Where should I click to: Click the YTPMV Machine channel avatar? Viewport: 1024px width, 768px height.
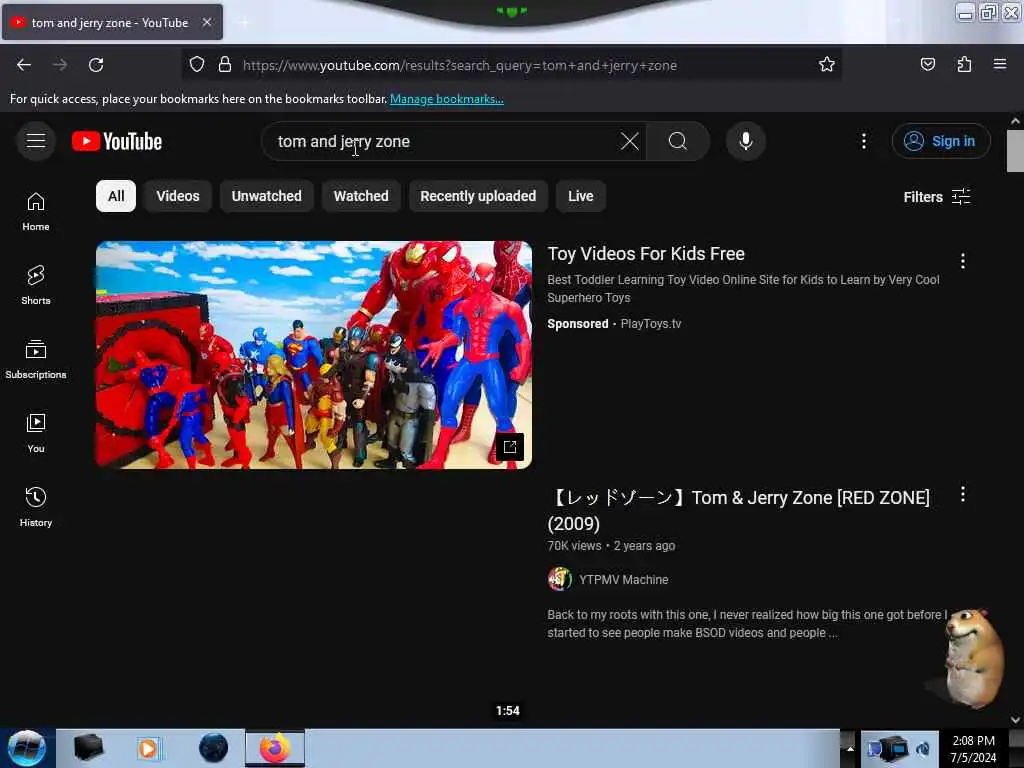[x=560, y=579]
